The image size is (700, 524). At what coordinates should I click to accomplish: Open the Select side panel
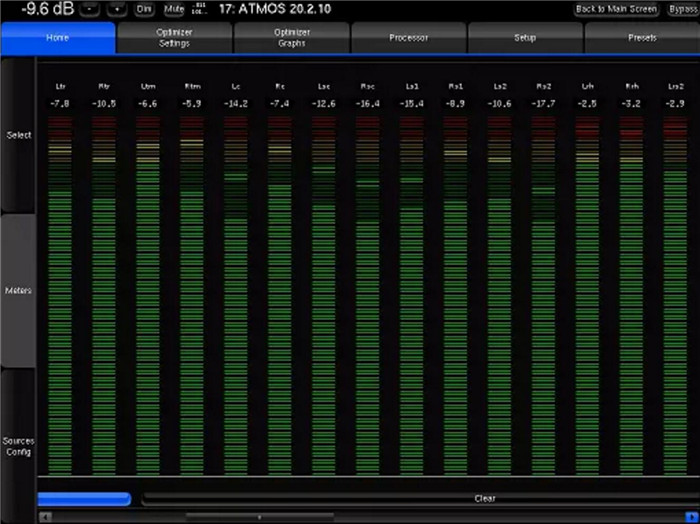(18, 135)
